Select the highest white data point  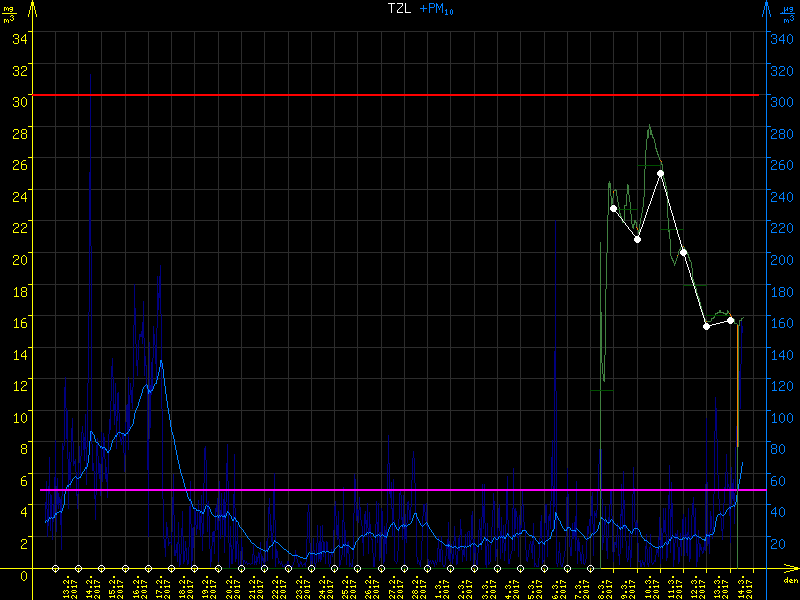click(661, 173)
